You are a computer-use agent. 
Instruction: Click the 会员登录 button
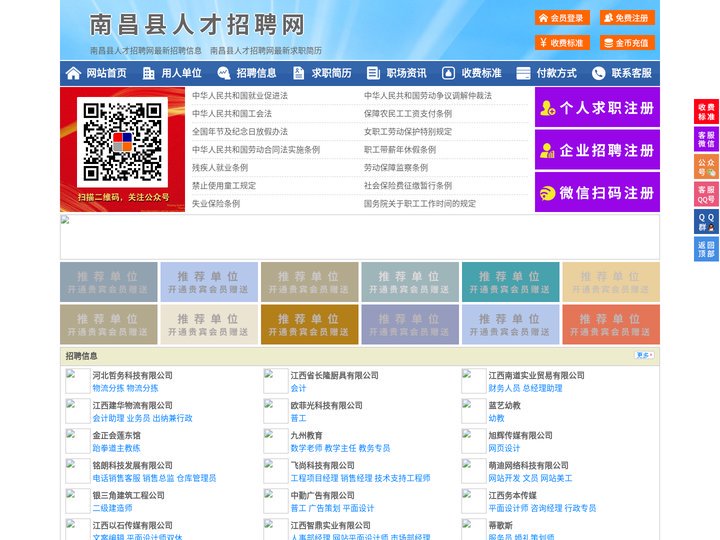[562, 18]
